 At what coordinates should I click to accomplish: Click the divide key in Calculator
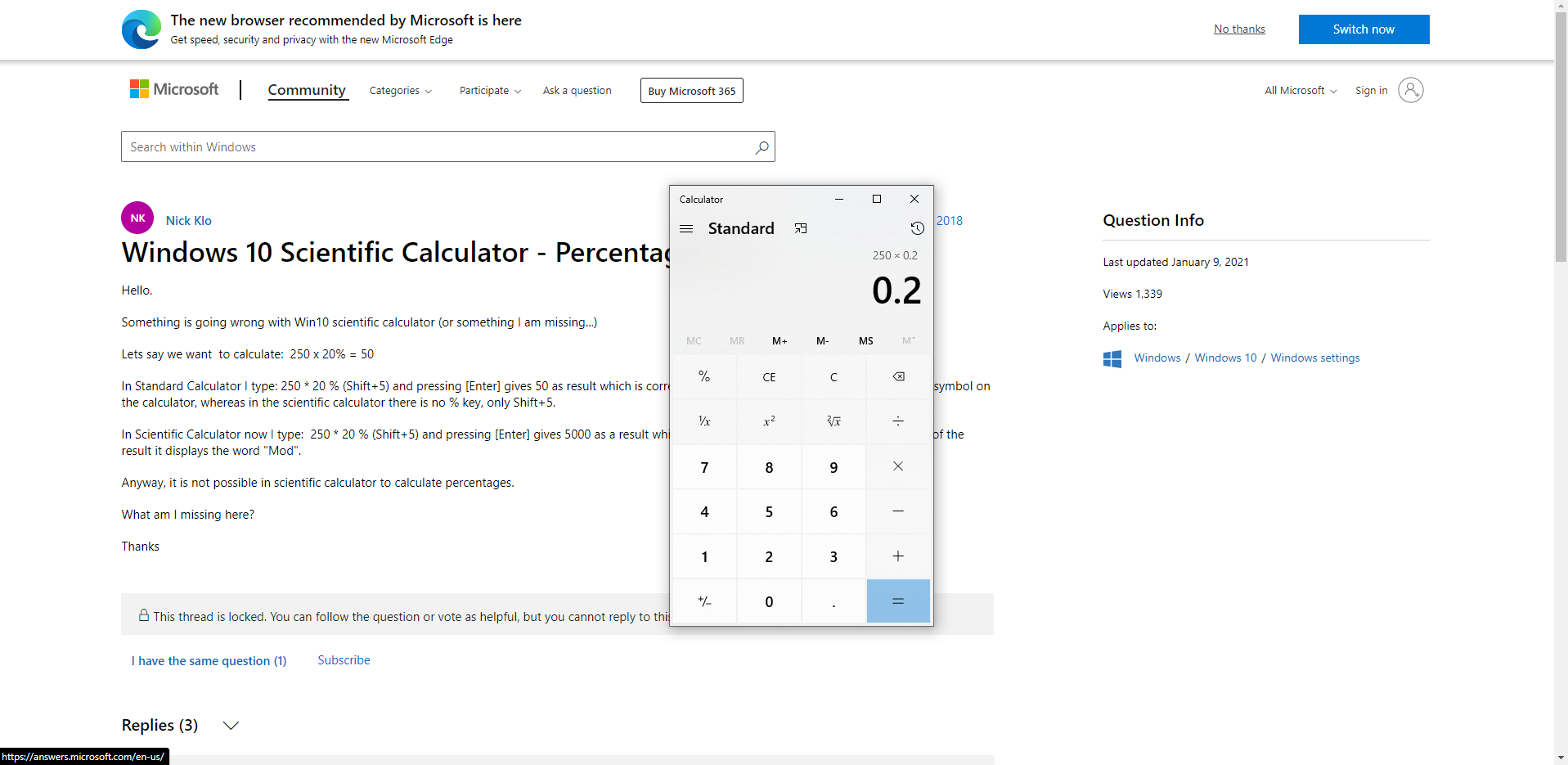[898, 421]
